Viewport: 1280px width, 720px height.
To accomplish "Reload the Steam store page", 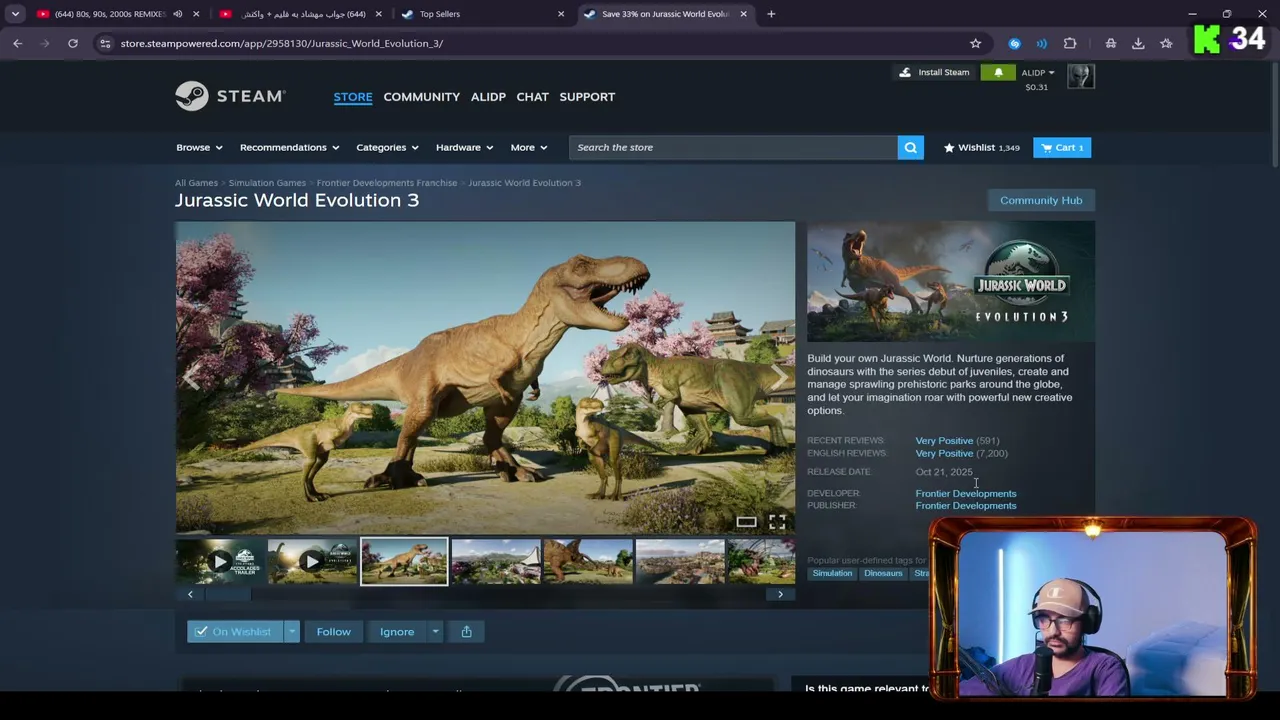I will (73, 43).
